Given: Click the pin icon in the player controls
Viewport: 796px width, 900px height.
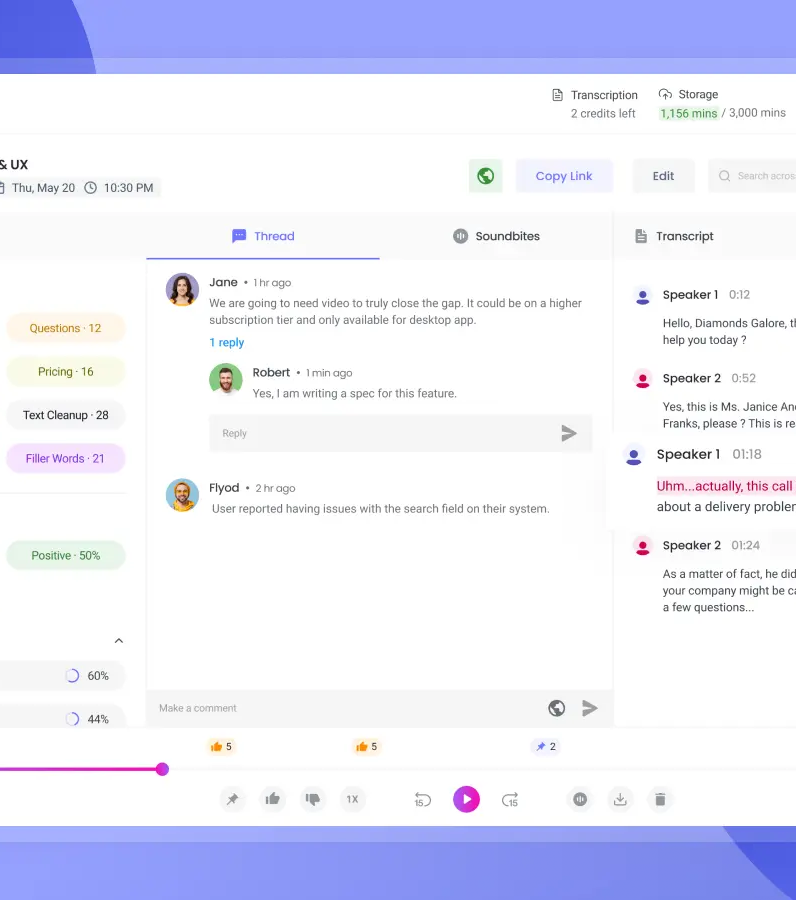Looking at the screenshot, I should pyautogui.click(x=232, y=799).
